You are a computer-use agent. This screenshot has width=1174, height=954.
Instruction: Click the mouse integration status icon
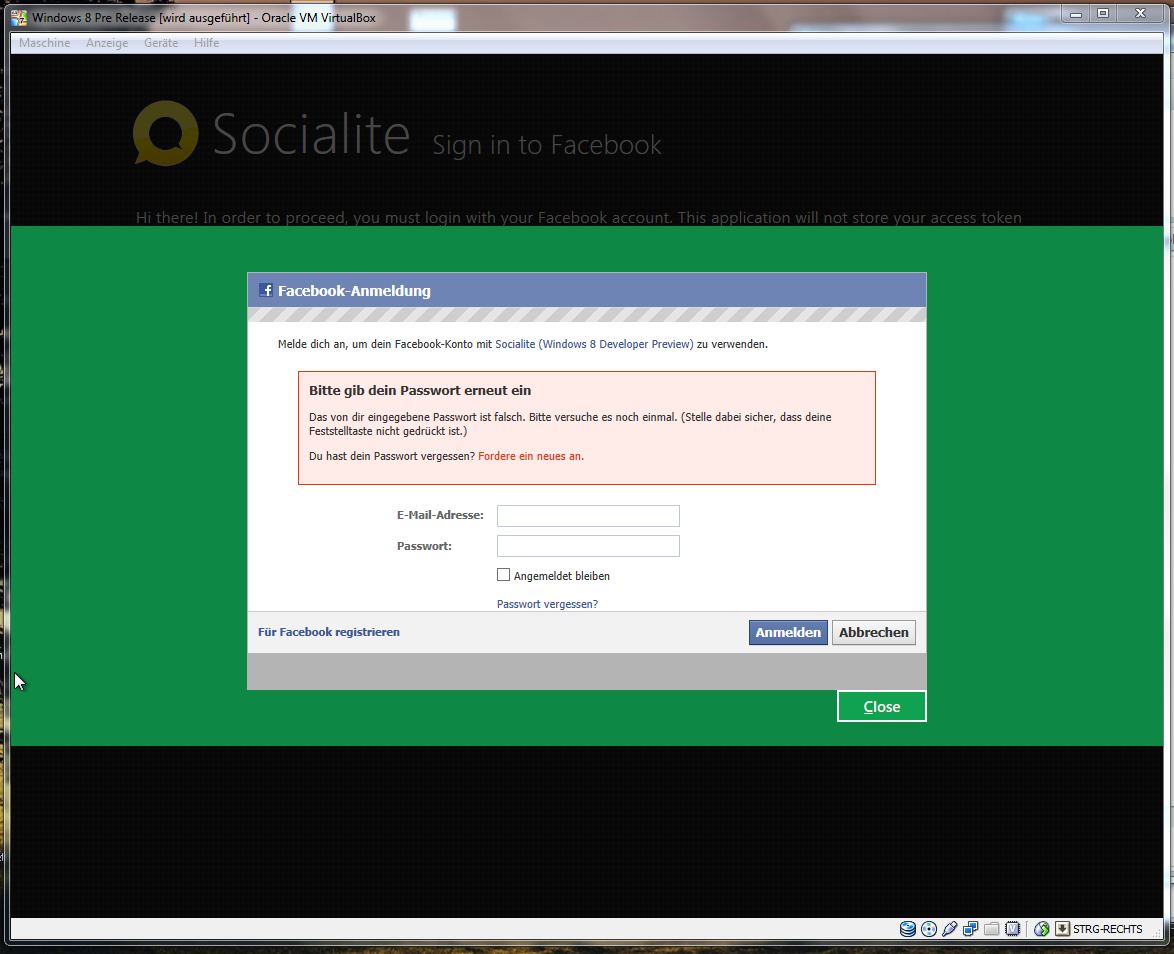point(1041,929)
